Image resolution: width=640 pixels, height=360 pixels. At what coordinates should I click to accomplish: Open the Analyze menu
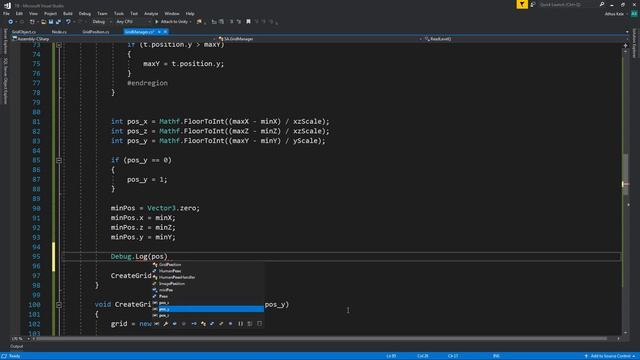151,13
